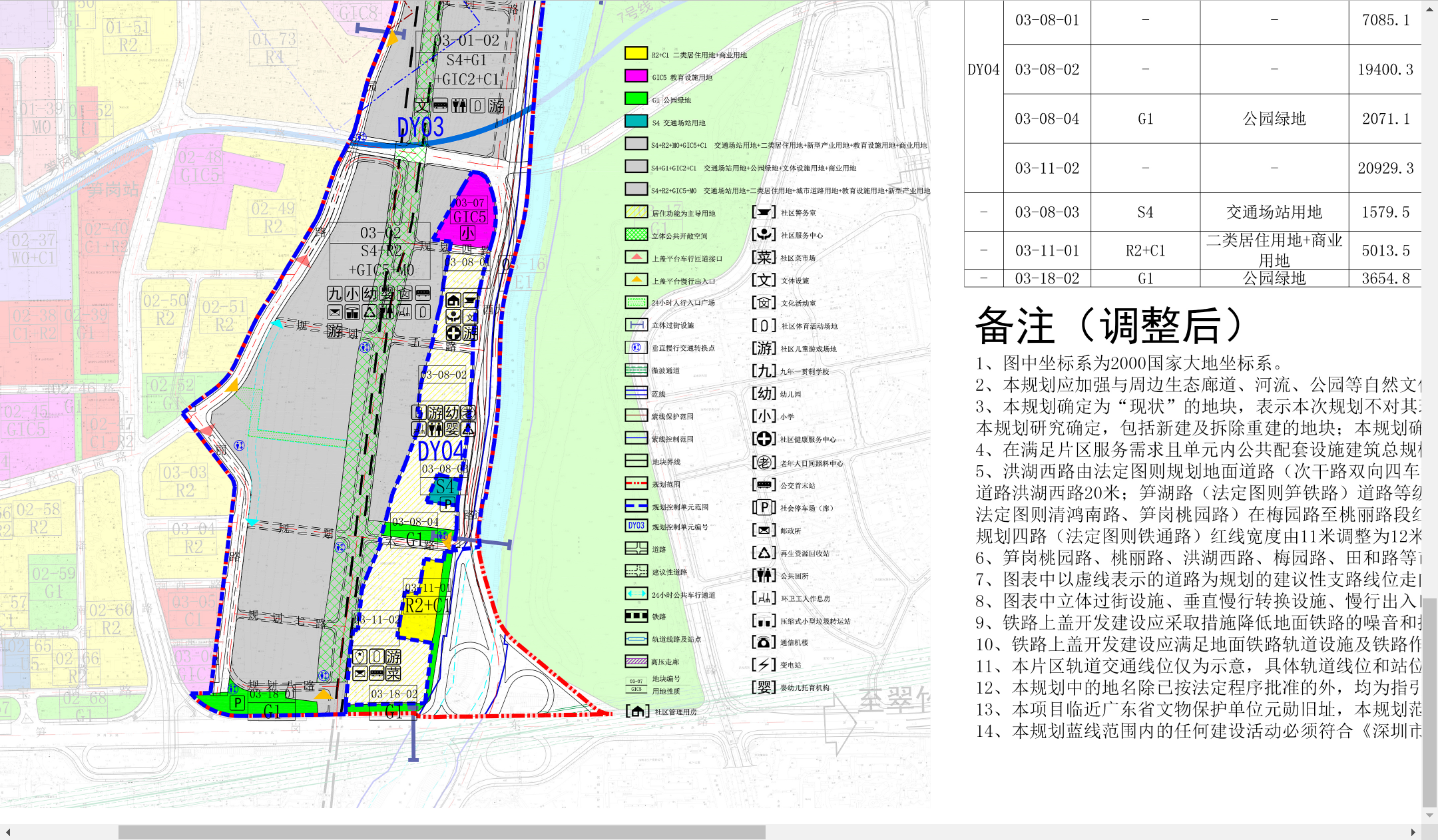Click the 03-08-03 table cell
Viewport: 1438px width, 840px height.
[1047, 212]
